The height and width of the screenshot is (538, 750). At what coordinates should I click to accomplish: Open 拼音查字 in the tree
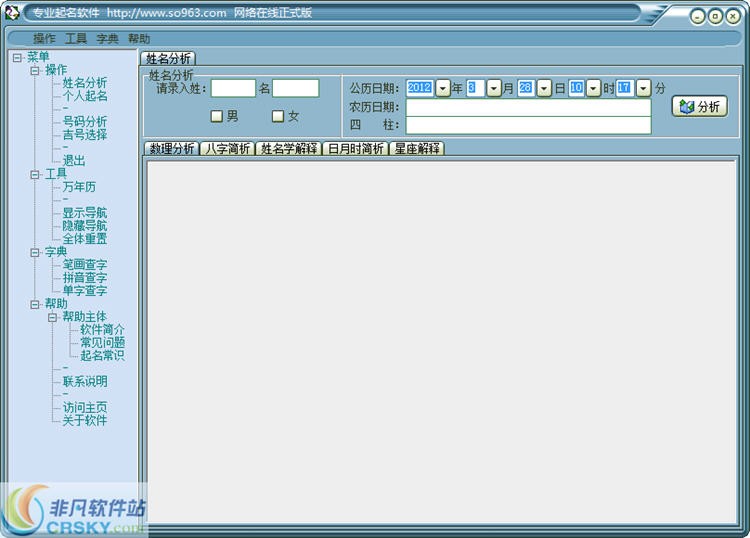pos(85,277)
